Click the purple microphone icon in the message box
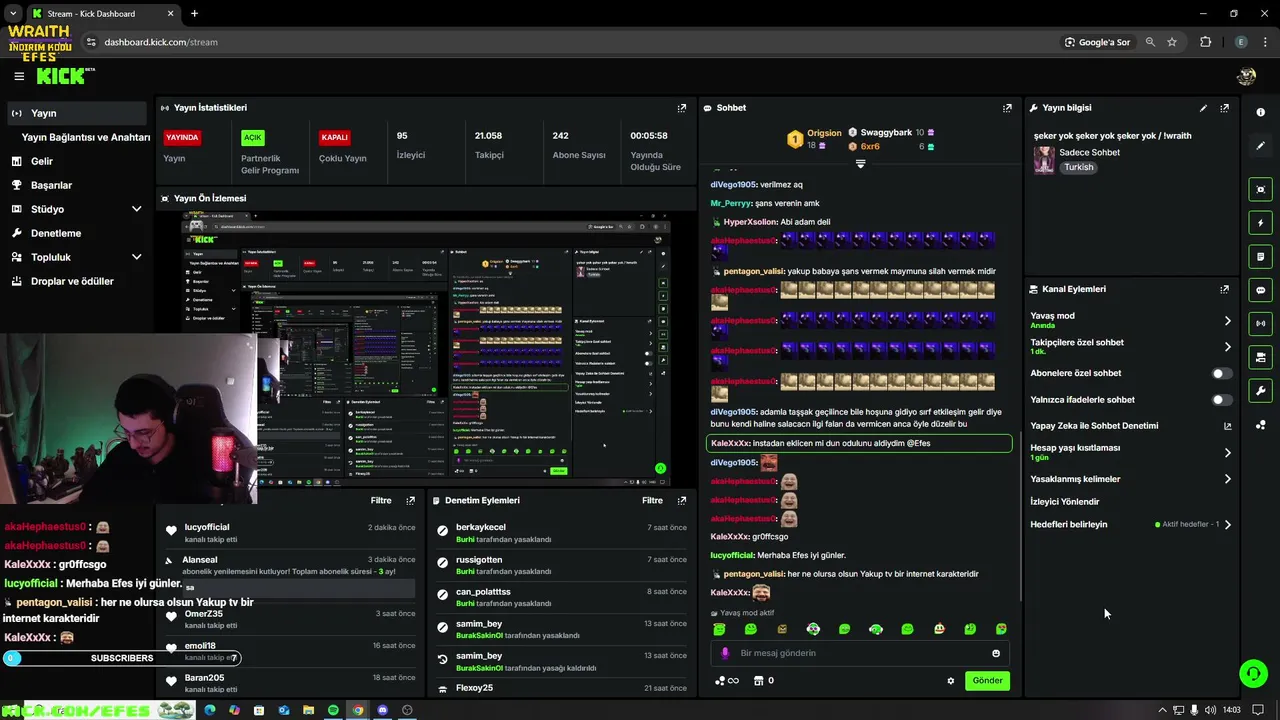Viewport: 1280px width, 720px height. click(x=725, y=653)
